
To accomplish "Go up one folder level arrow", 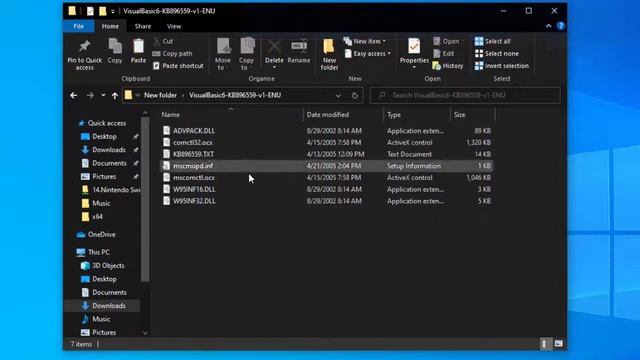I will (115, 96).
